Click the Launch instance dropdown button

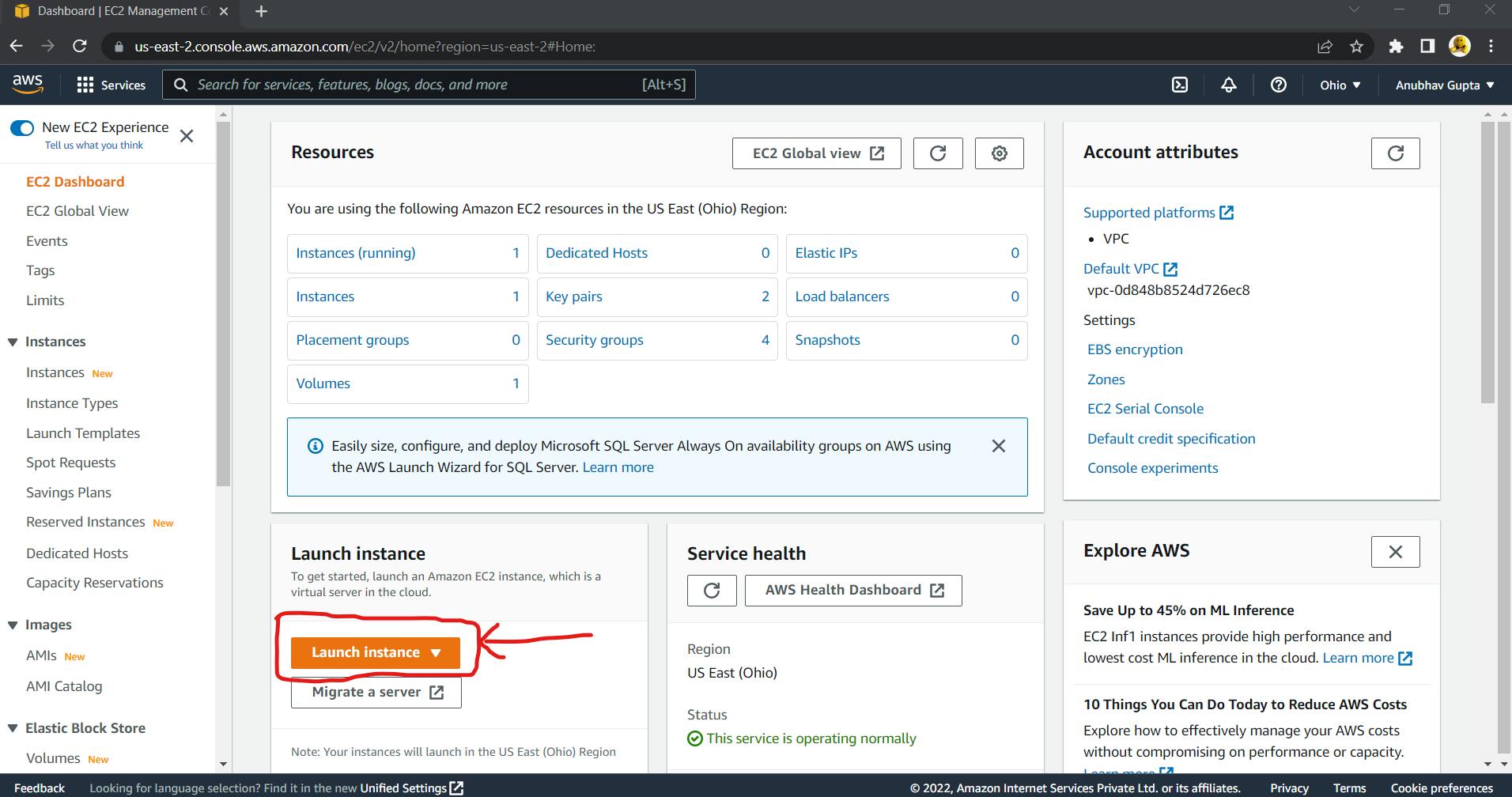[376, 653]
